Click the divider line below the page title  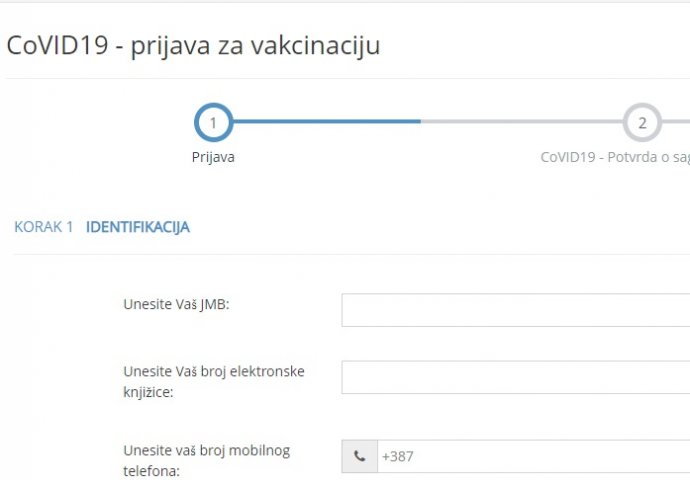[x=345, y=78]
